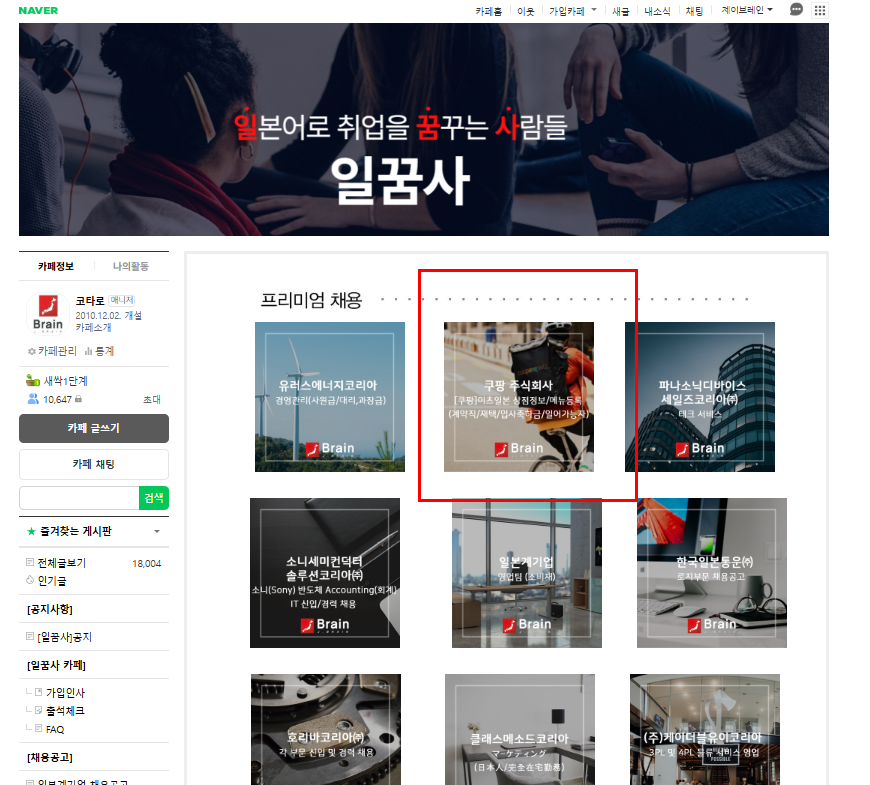The width and height of the screenshot is (870, 785).
Task: Click the 프리미엄 채용 heading
Action: point(311,300)
